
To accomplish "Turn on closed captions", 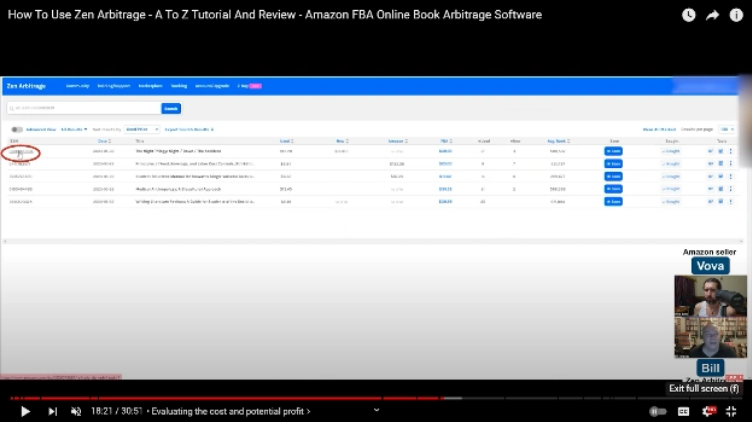I will tap(683, 411).
